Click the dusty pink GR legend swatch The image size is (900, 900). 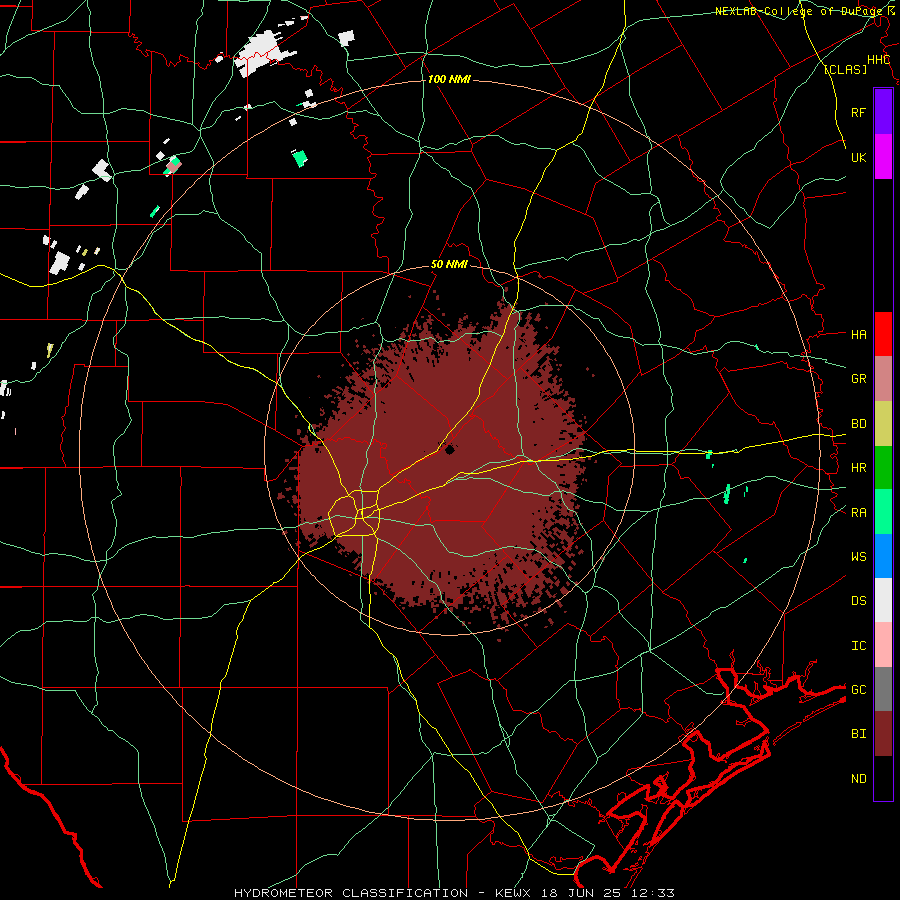883,379
